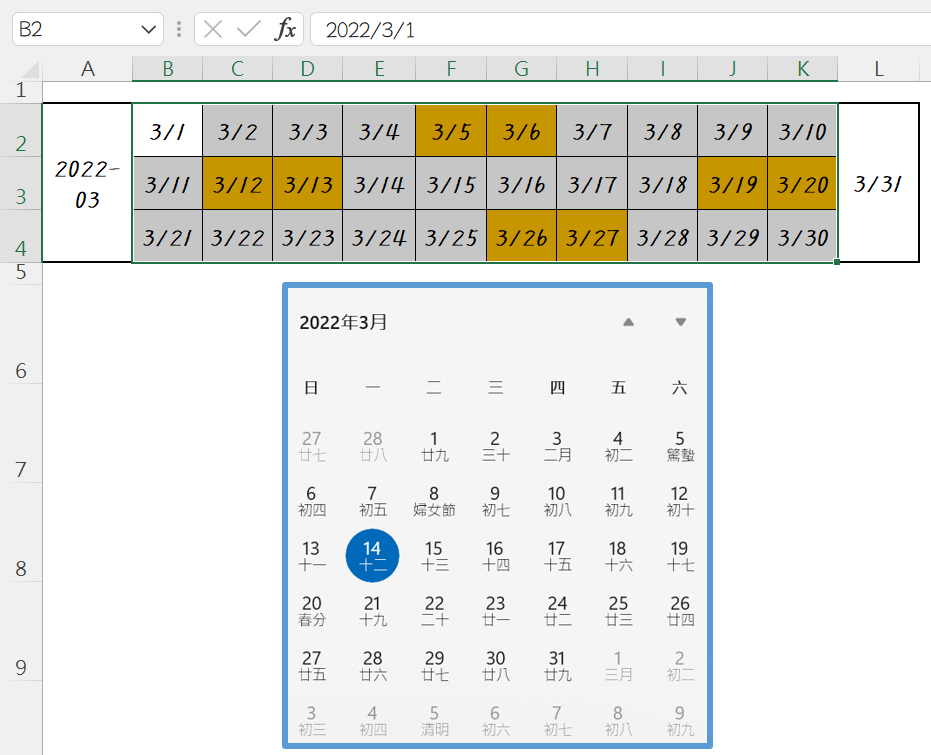Select column L header
Viewport: 931px width, 755px height.
point(879,69)
